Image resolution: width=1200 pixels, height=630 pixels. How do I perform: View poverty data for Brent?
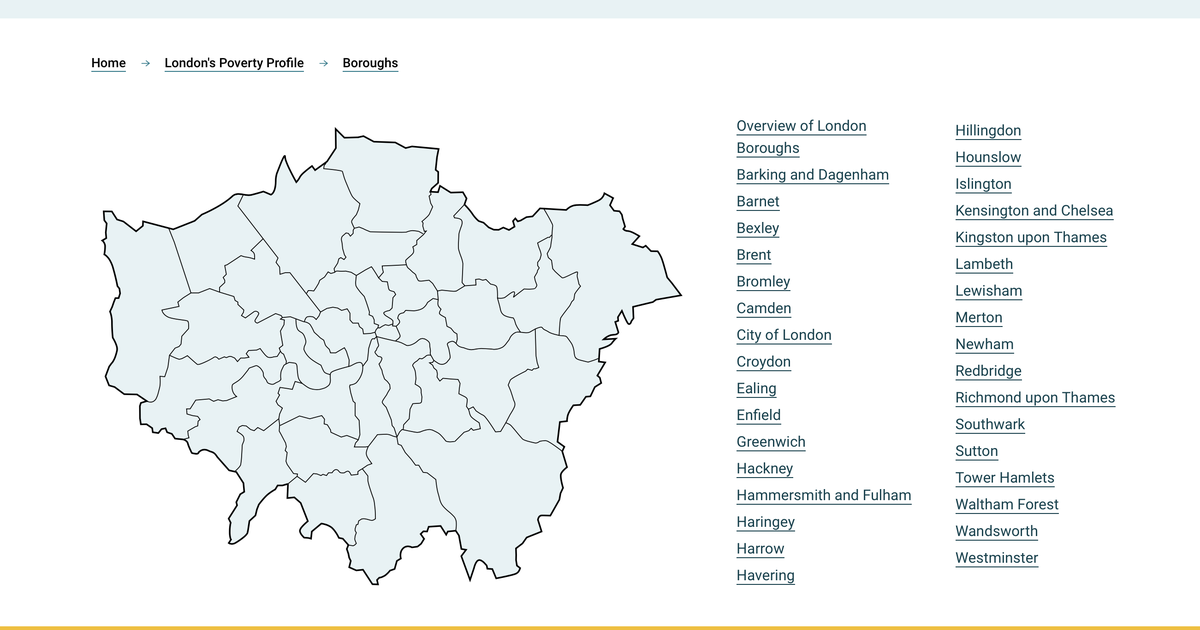coord(753,255)
